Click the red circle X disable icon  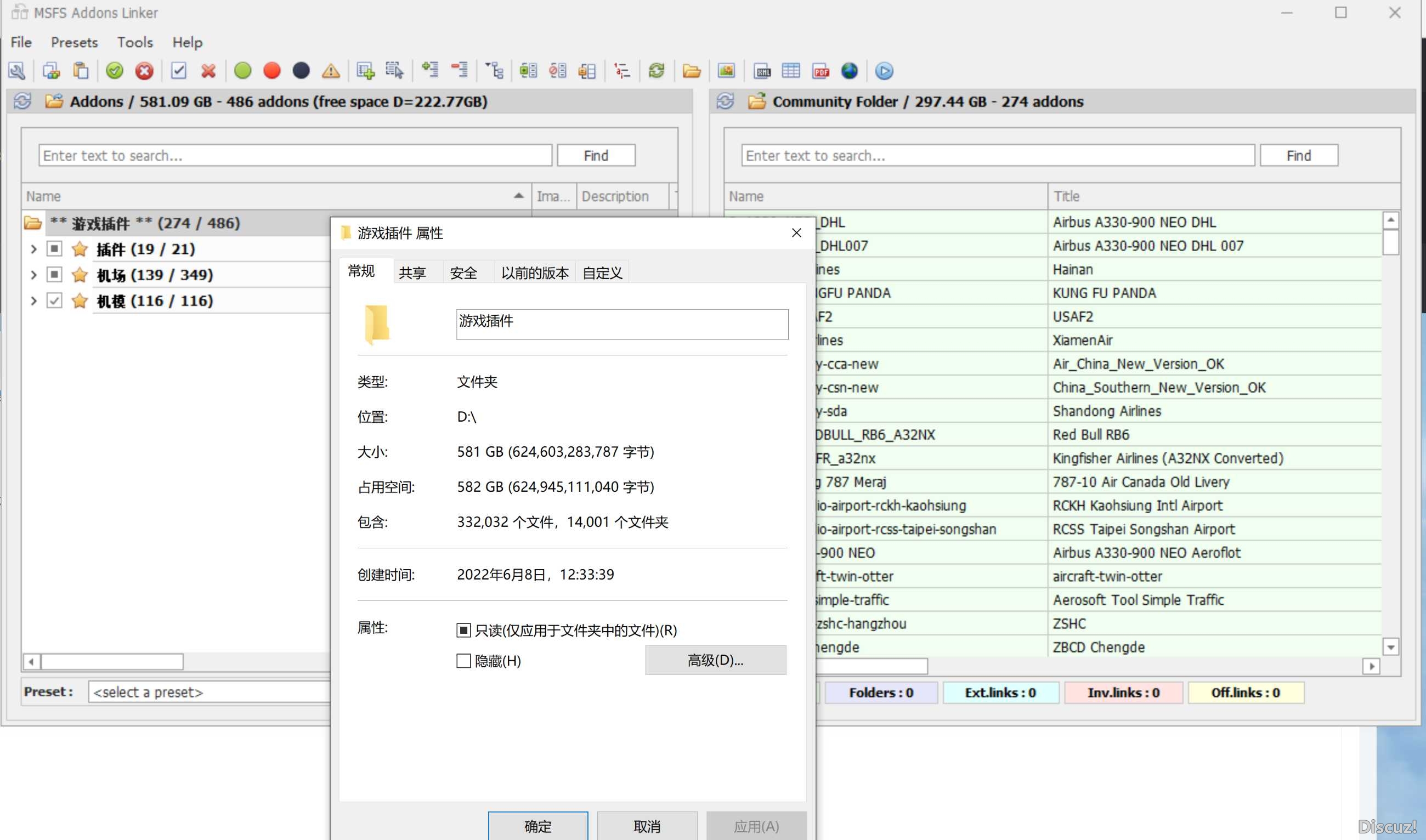144,71
